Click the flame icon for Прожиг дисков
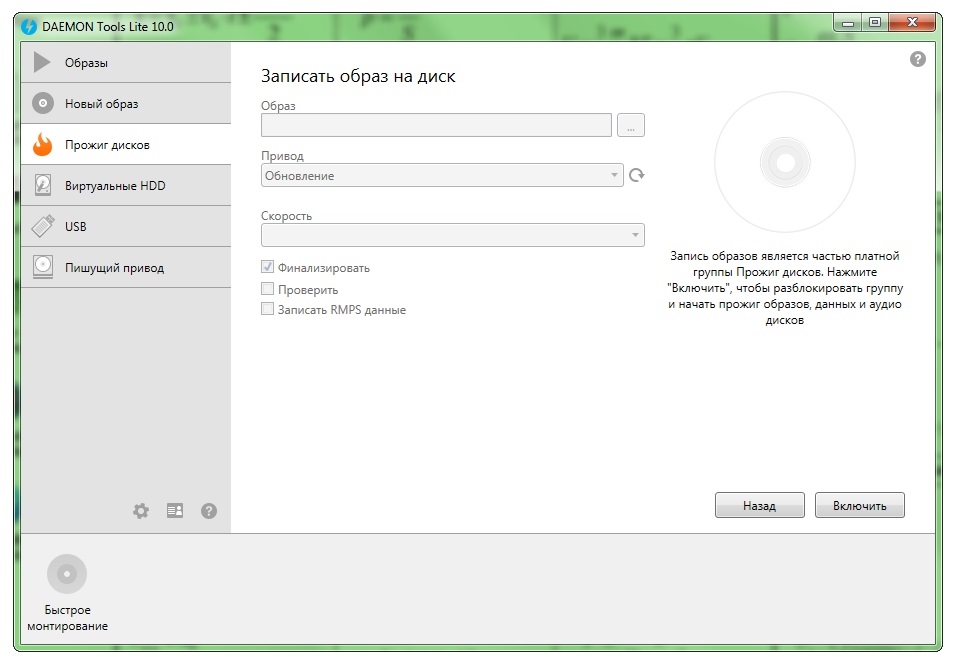This screenshot has width=960, height=671. tap(42, 145)
